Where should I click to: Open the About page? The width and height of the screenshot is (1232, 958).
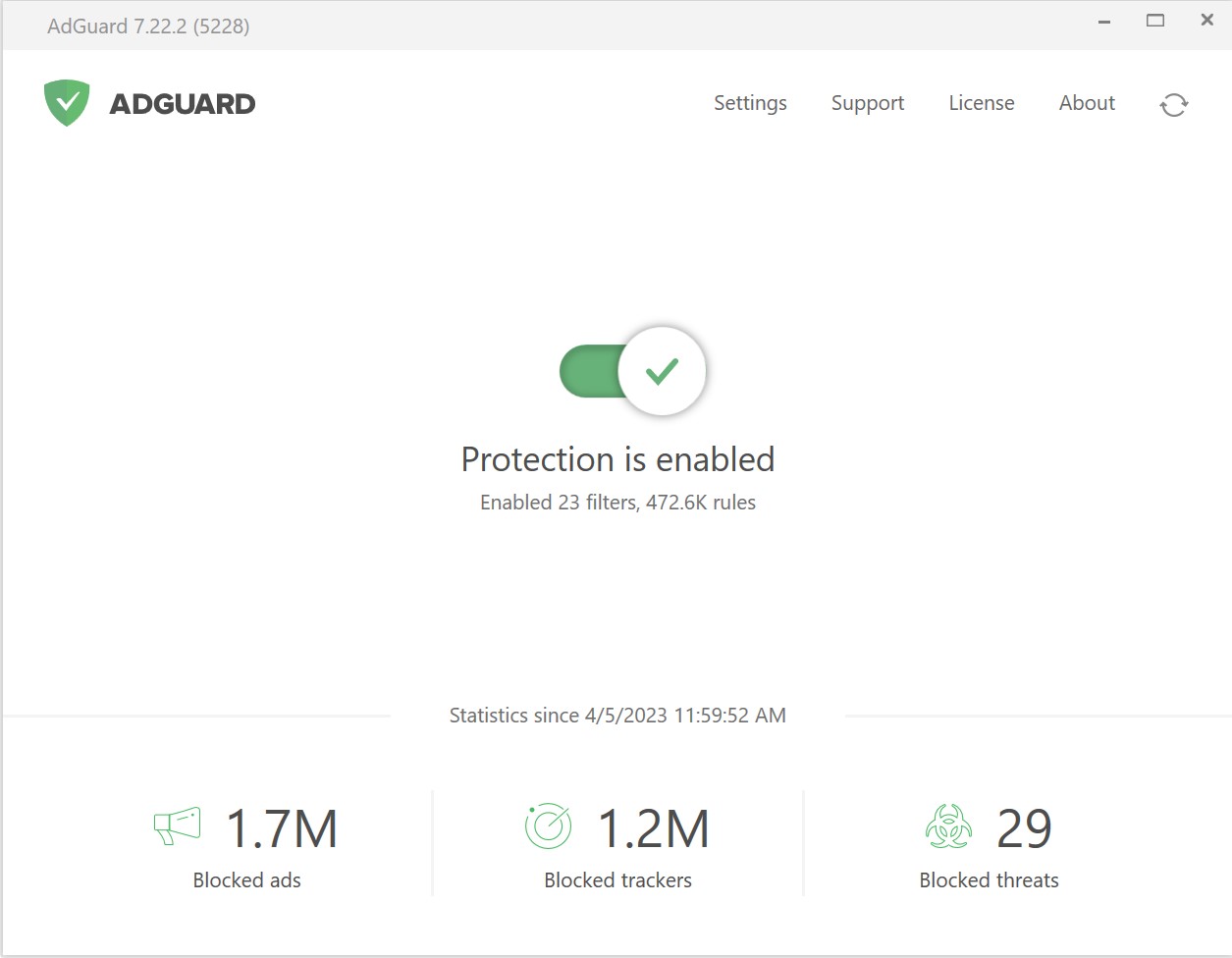point(1086,102)
